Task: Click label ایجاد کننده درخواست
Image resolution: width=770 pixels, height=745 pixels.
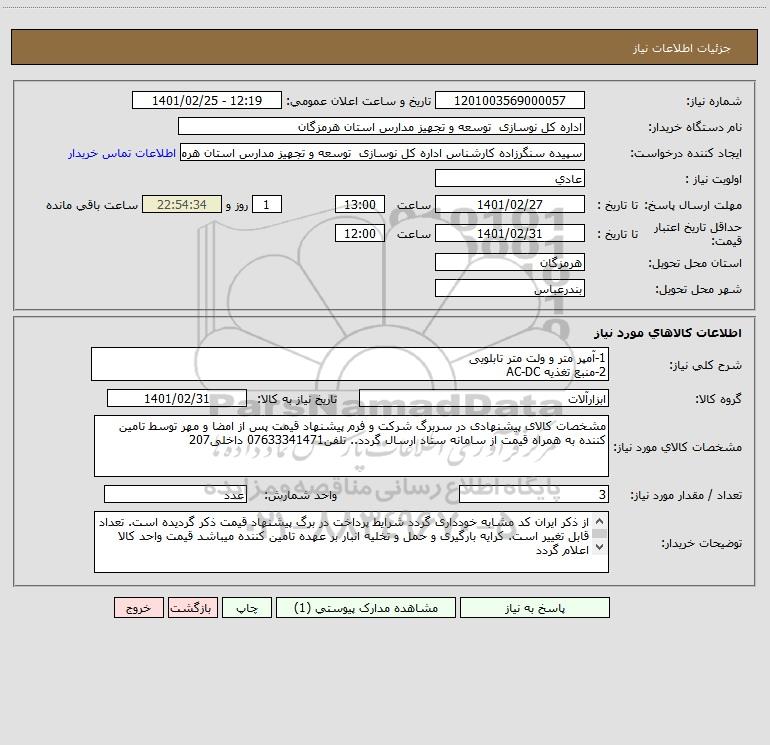Action: (x=687, y=154)
